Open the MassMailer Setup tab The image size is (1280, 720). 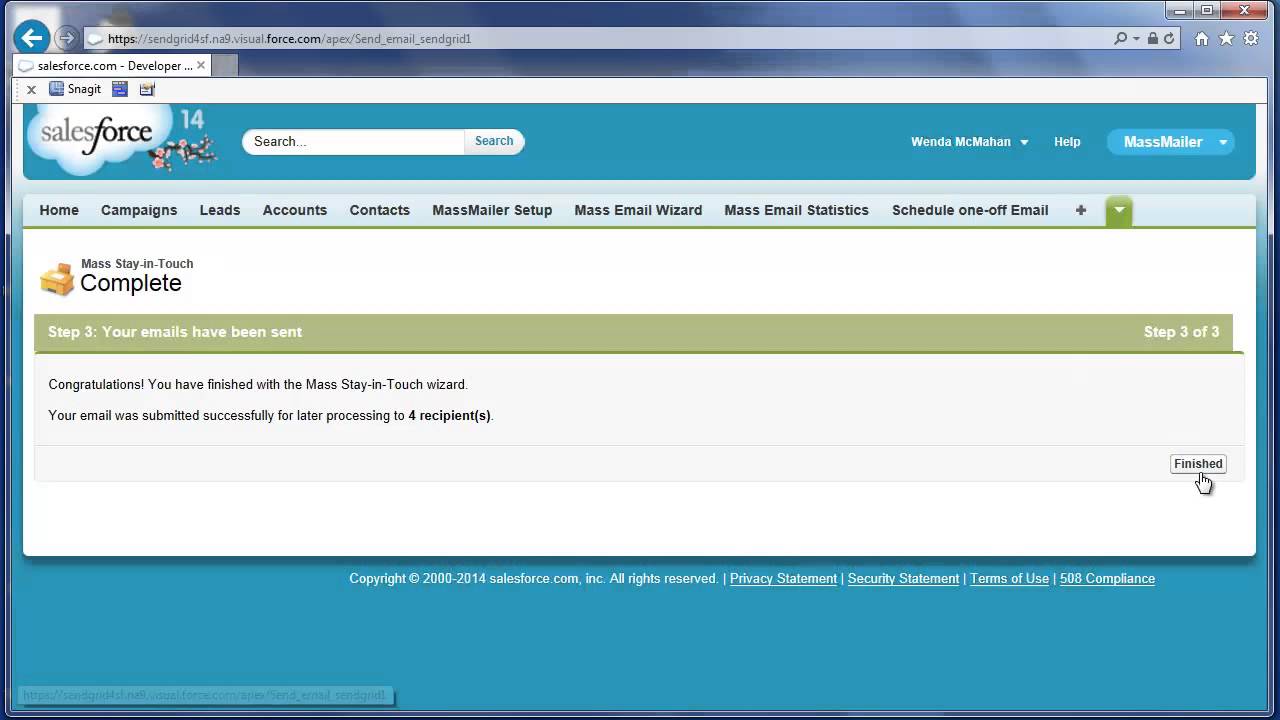pos(492,210)
